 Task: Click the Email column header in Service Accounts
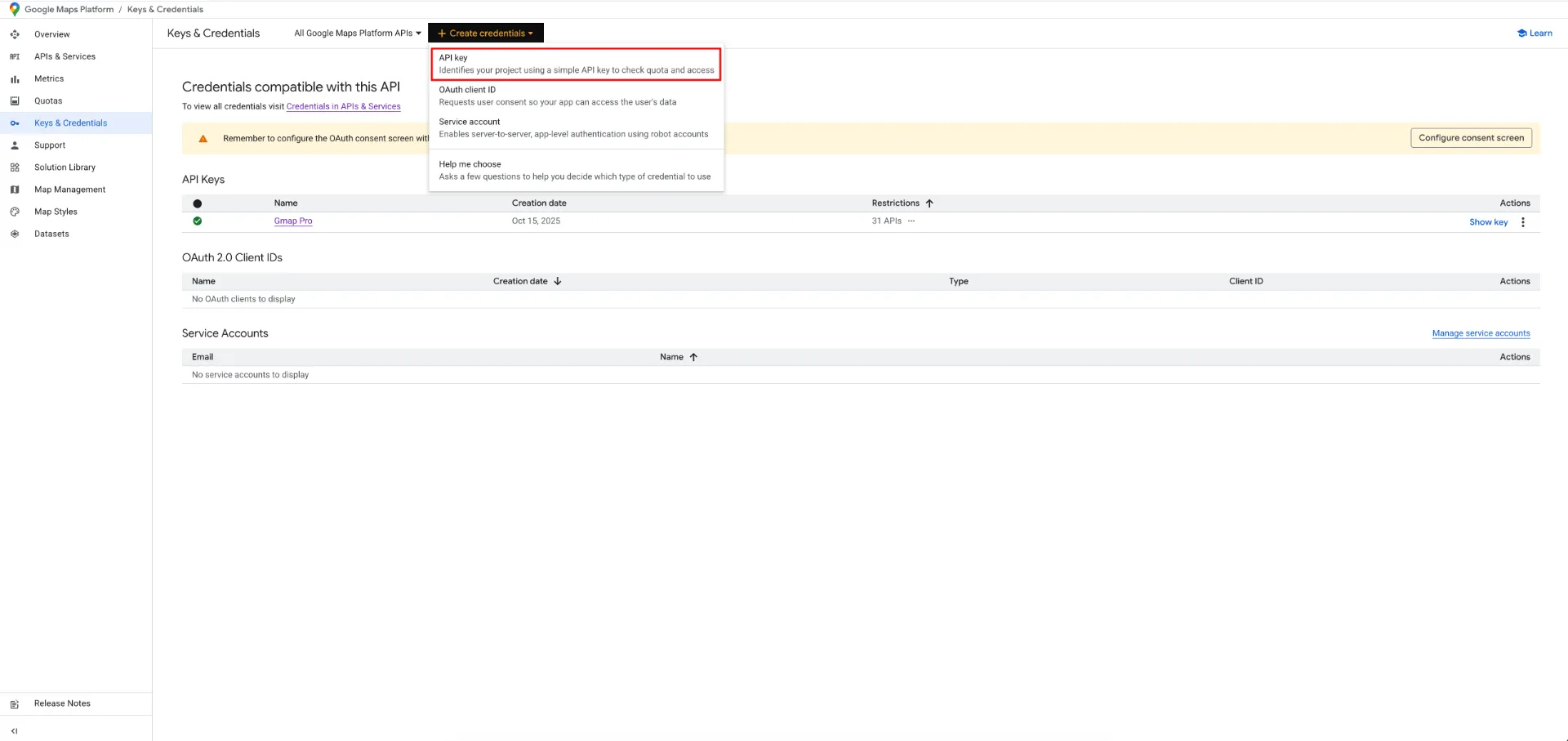coord(203,357)
